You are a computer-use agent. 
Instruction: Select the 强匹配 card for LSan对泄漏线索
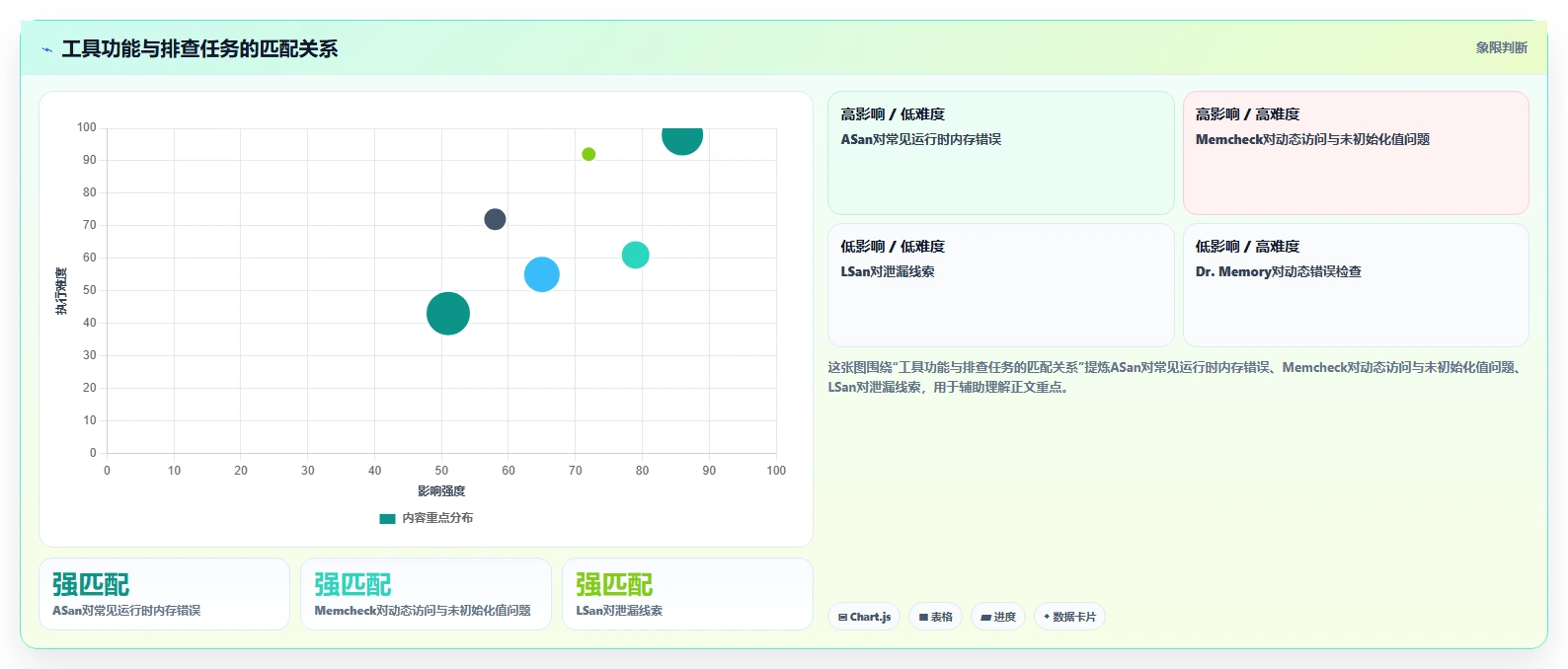click(x=687, y=594)
